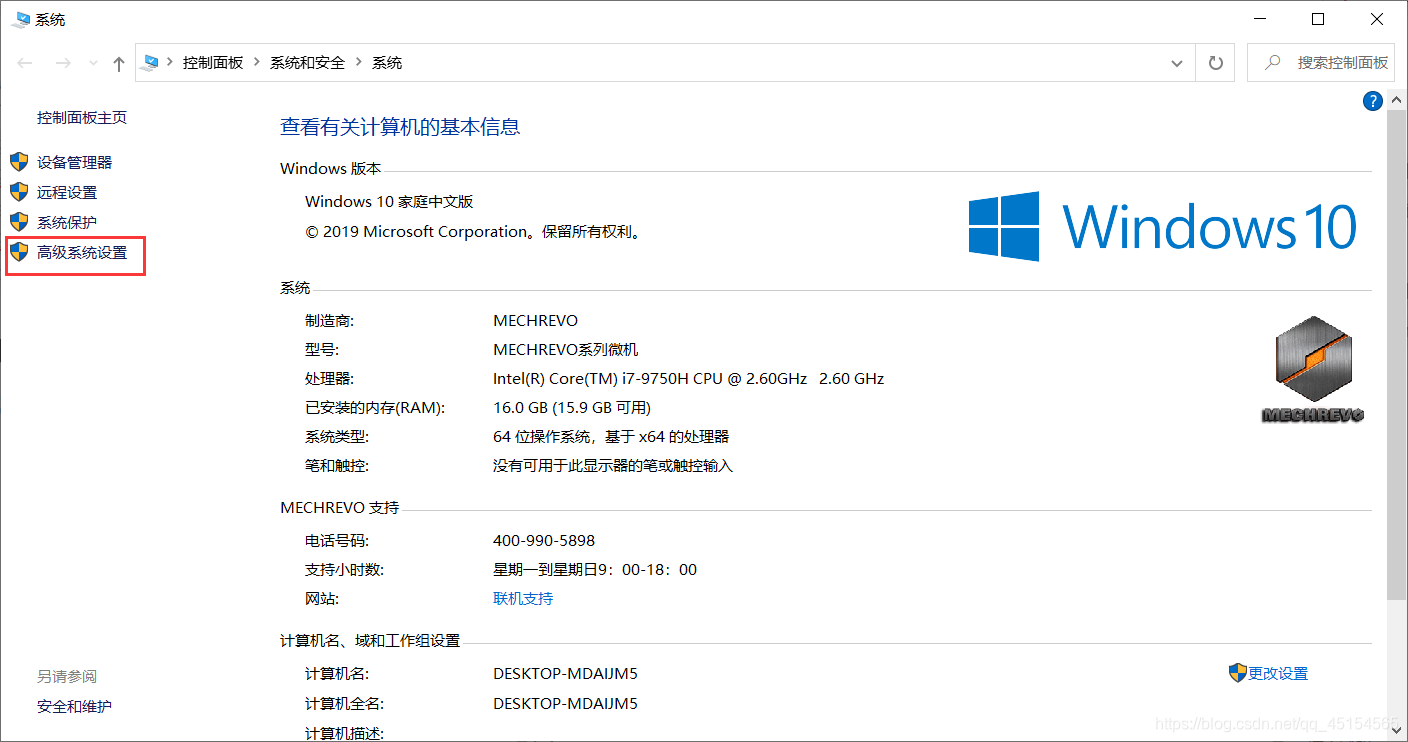
Task: Open the 联机支持 website link
Action: (523, 598)
